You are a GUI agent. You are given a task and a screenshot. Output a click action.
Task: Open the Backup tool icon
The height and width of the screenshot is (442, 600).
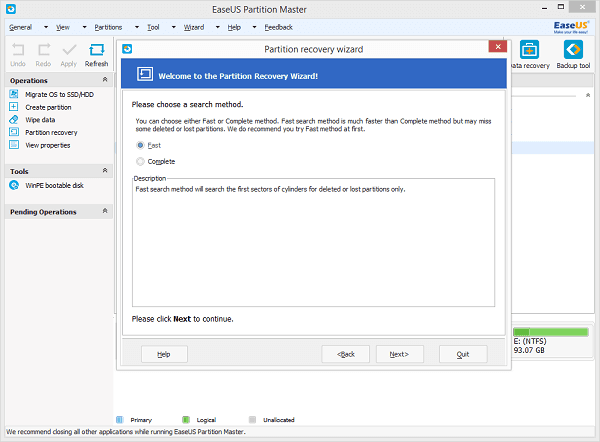point(572,50)
